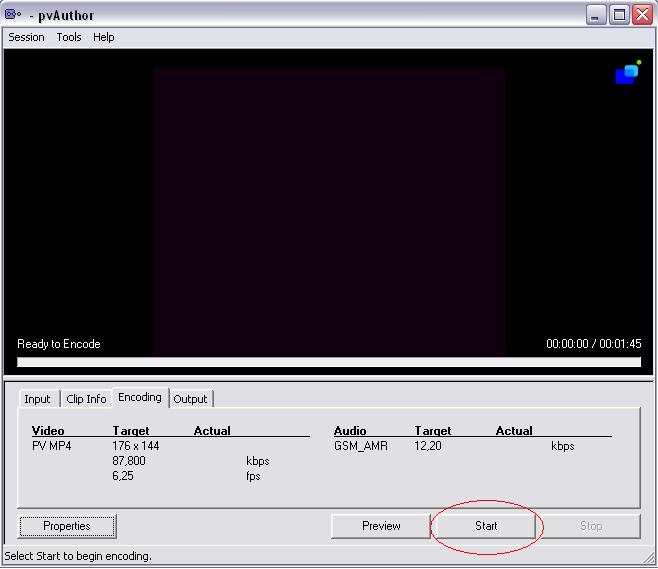Click the '87,800' target bitrate value
Image resolution: width=658 pixels, height=569 pixels.
click(x=129, y=461)
